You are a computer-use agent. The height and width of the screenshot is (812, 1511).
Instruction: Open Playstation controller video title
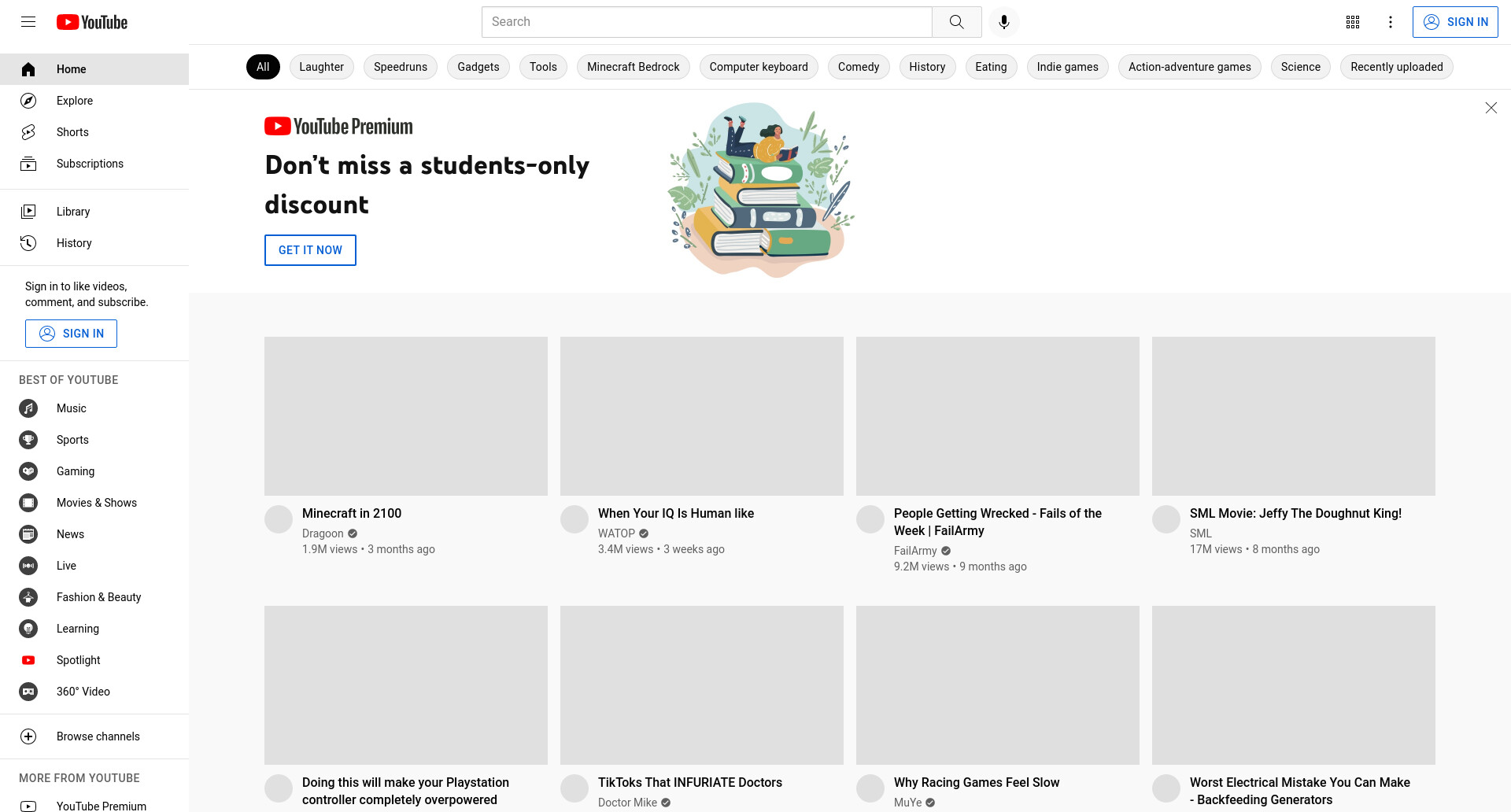(x=405, y=791)
